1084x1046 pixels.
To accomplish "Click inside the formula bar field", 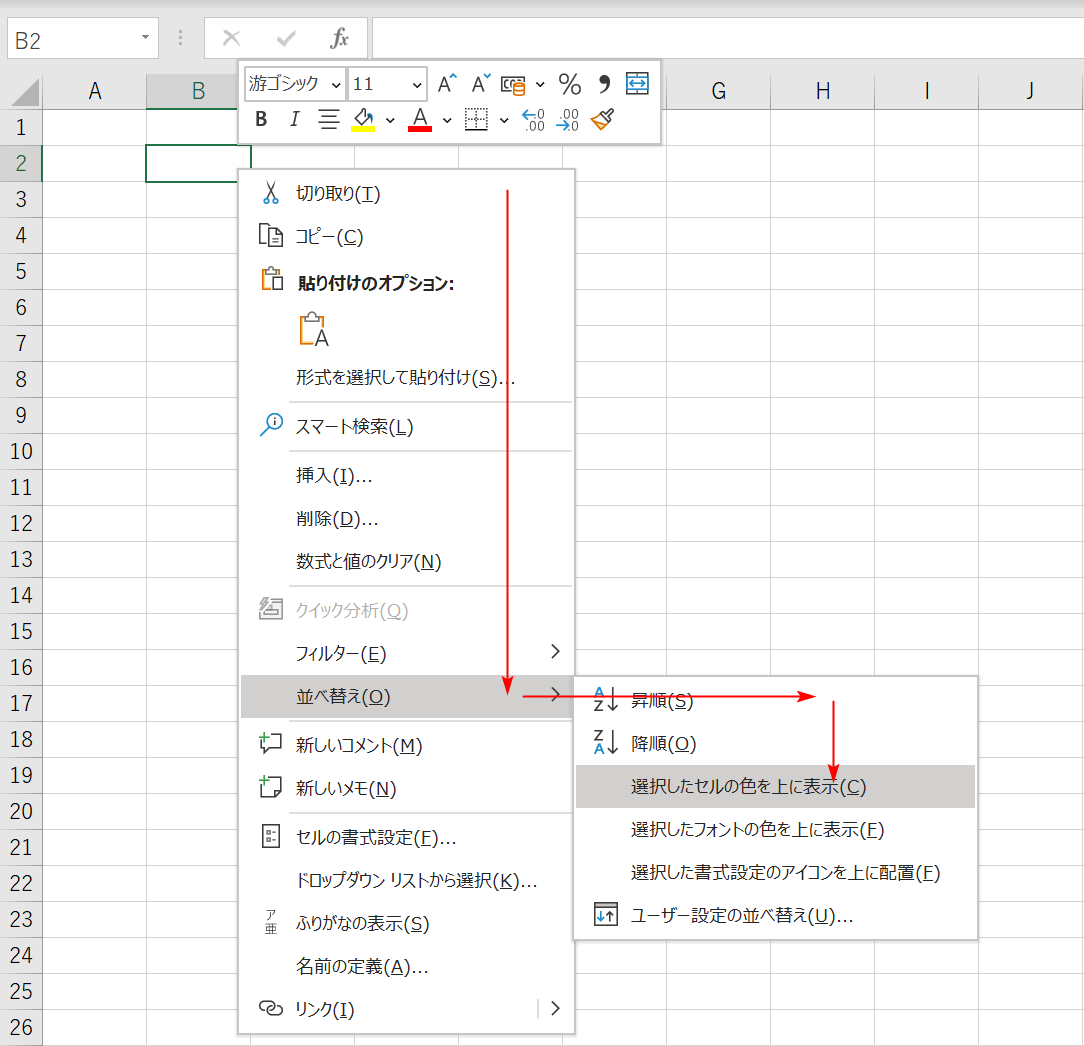I will (726, 38).
